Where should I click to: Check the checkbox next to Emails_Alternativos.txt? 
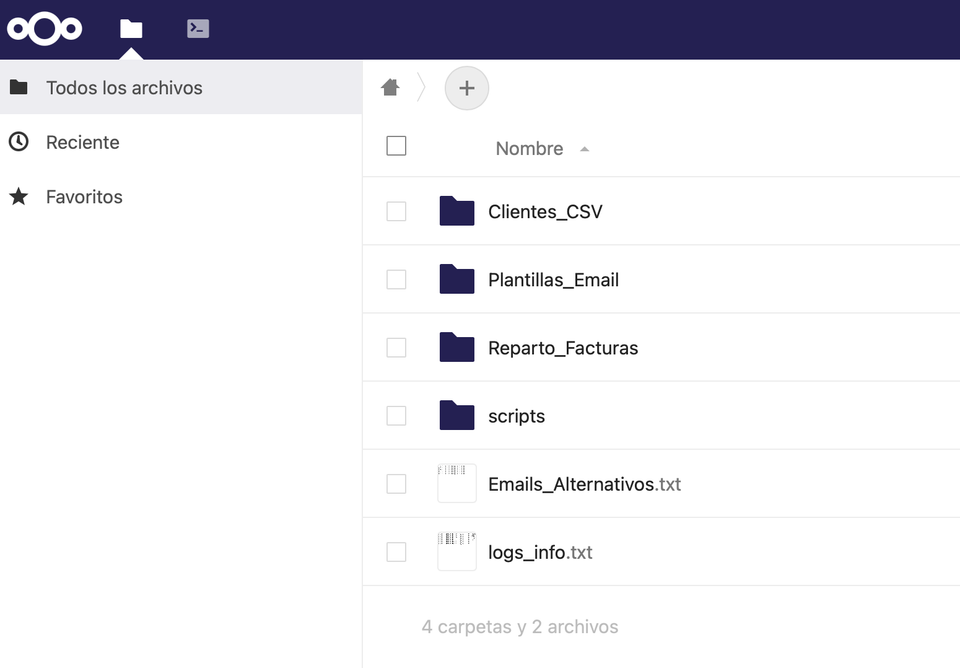coord(396,483)
